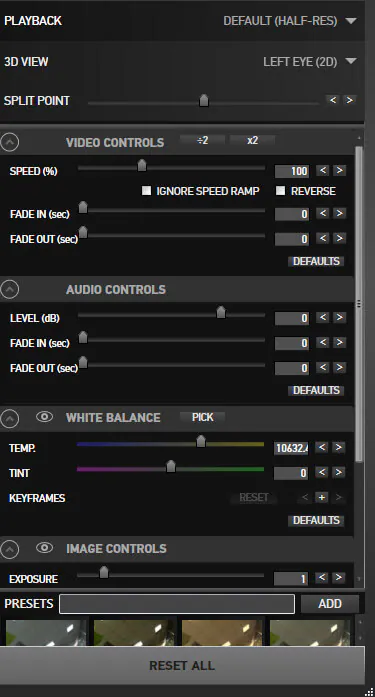Decrease Speed with the left arrow
This screenshot has height=697, width=375.
tap(323, 170)
